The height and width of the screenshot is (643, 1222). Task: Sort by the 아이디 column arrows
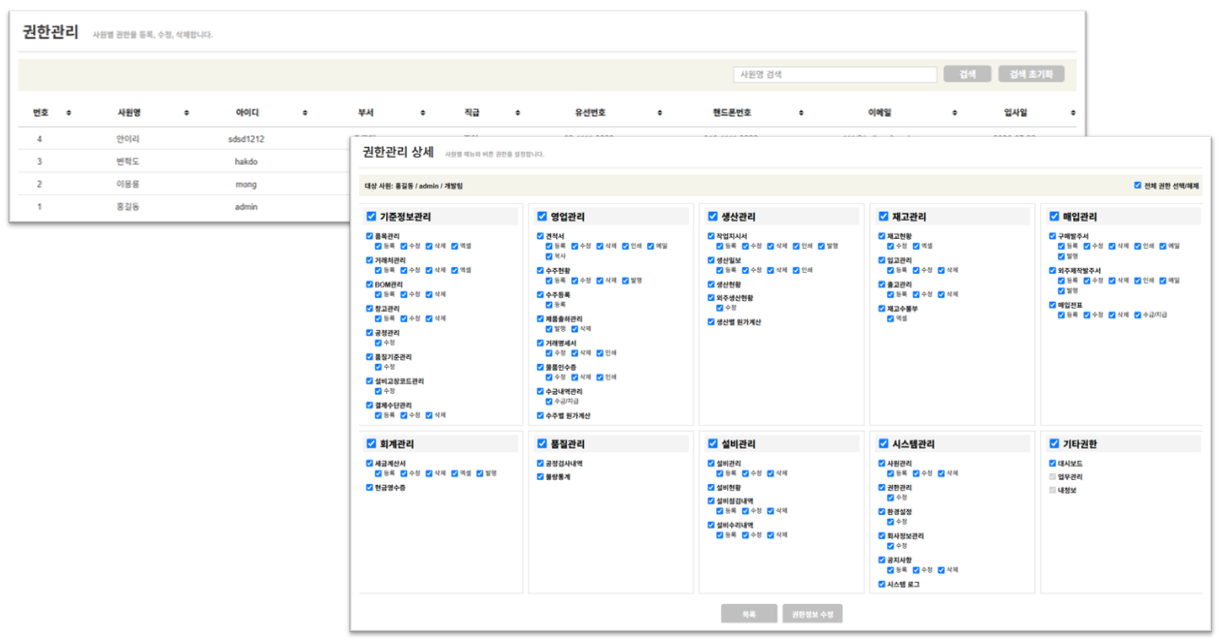304,112
